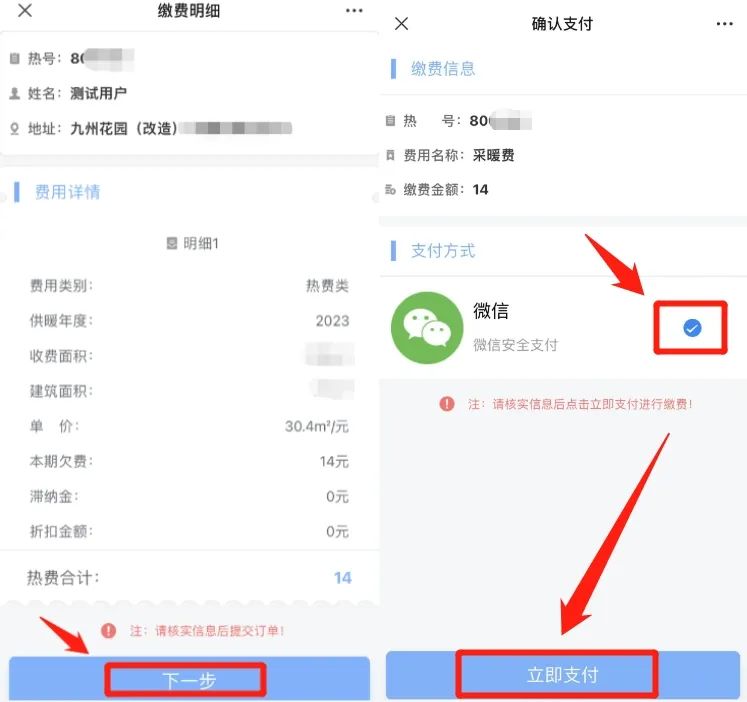Open the three-dot menu on 缴费明细
This screenshot has height=702, width=747.
point(354,10)
